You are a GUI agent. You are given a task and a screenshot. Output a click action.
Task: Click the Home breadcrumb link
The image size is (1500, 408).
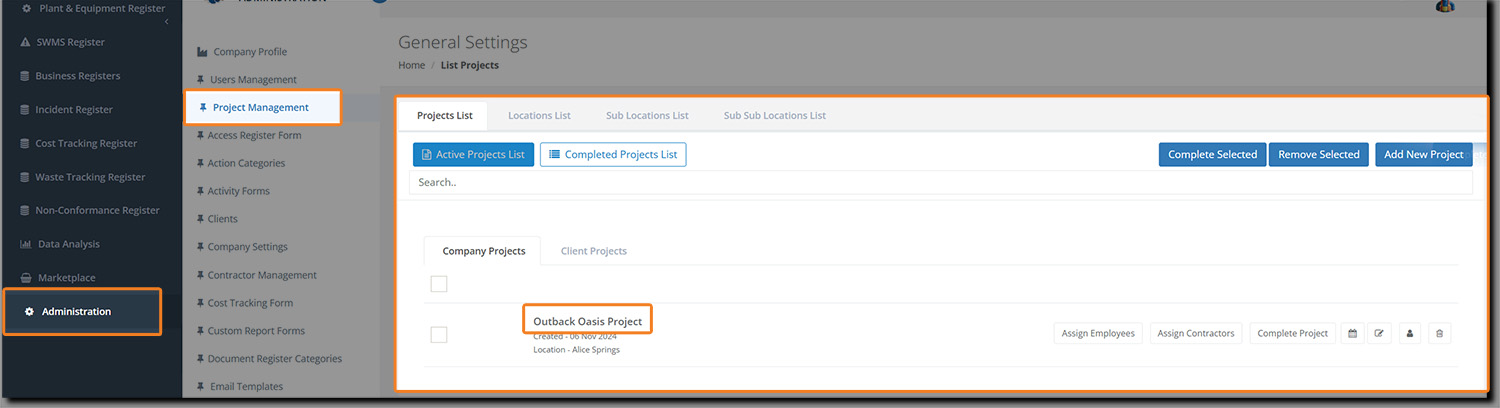(412, 65)
